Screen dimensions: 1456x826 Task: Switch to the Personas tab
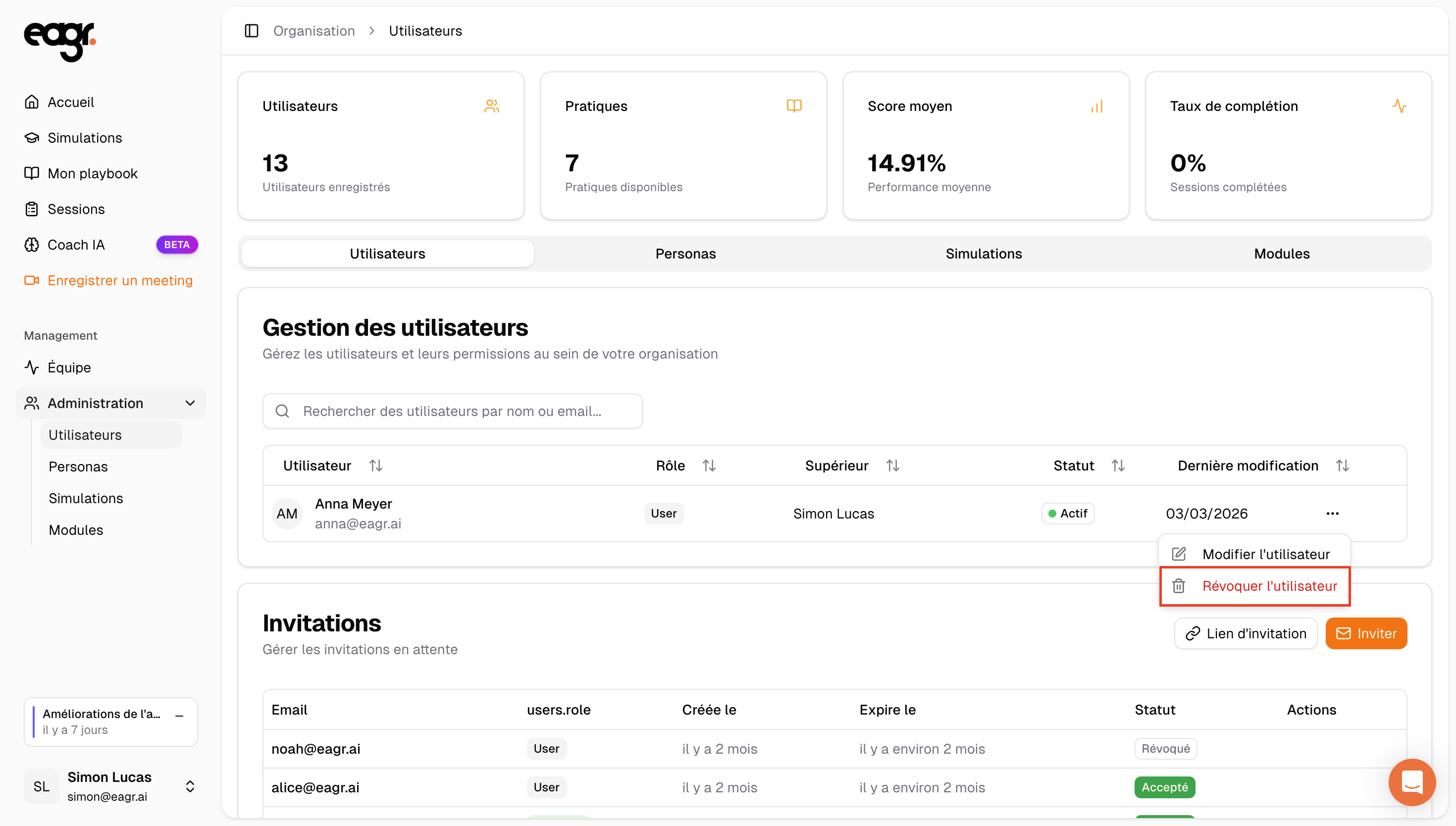tap(685, 254)
